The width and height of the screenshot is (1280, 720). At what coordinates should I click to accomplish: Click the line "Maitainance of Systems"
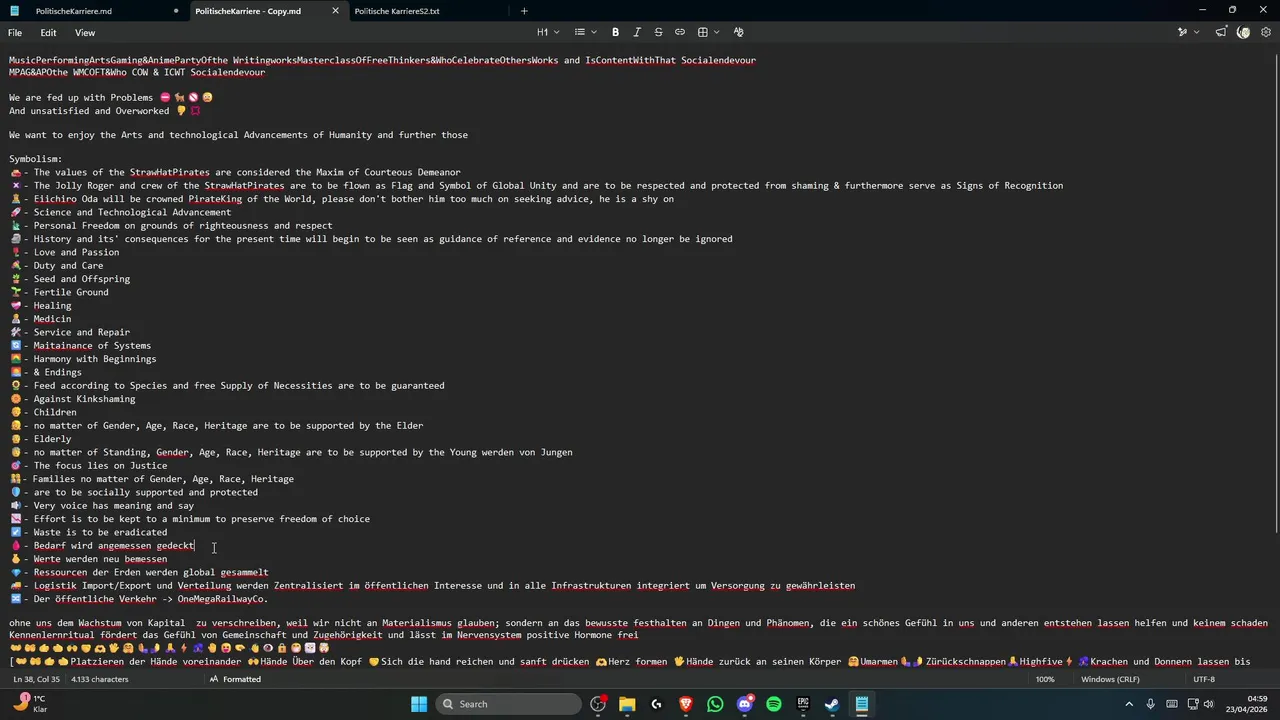pyautogui.click(x=92, y=346)
